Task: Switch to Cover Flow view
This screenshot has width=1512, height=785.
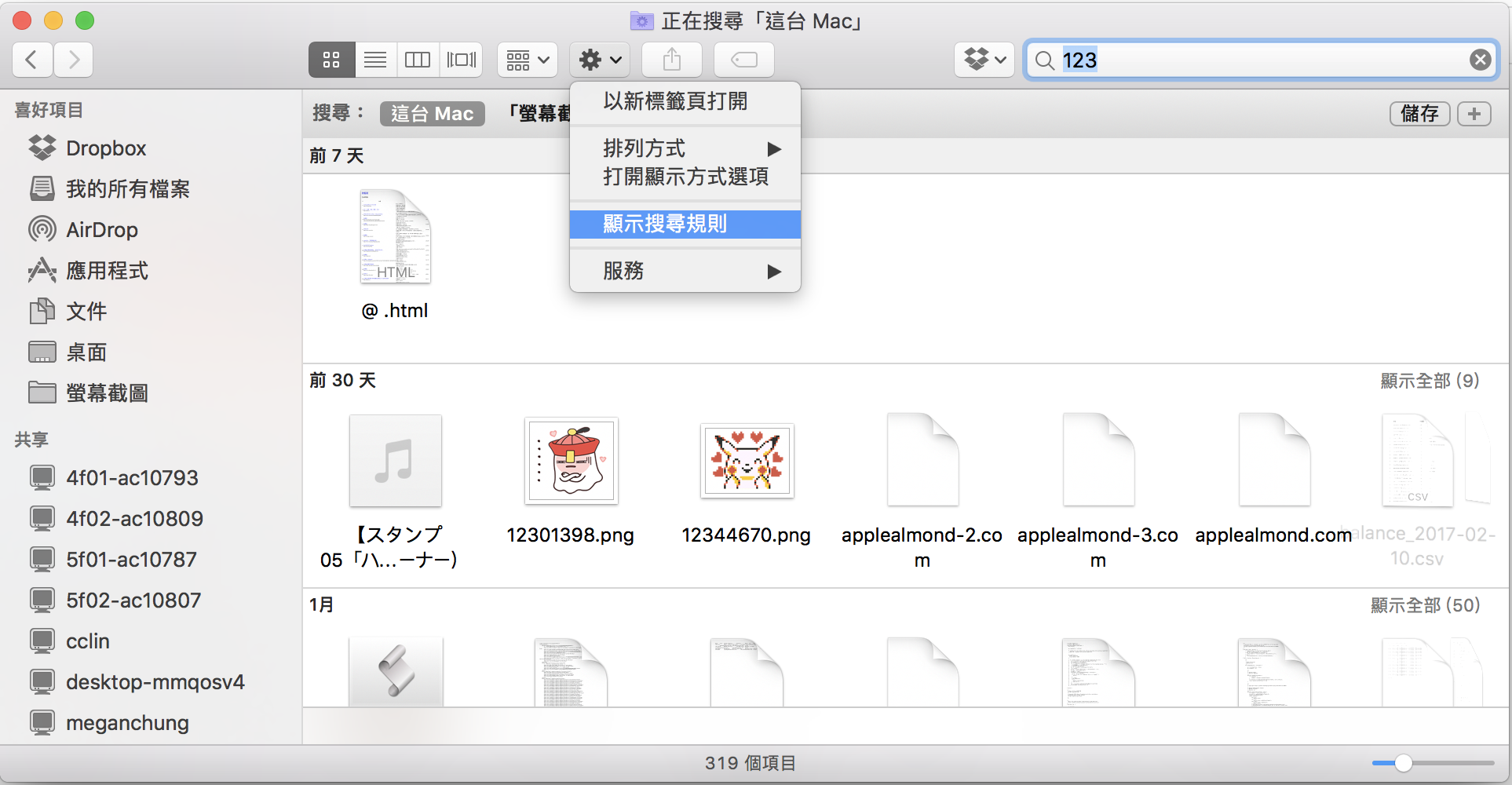Action: point(462,60)
